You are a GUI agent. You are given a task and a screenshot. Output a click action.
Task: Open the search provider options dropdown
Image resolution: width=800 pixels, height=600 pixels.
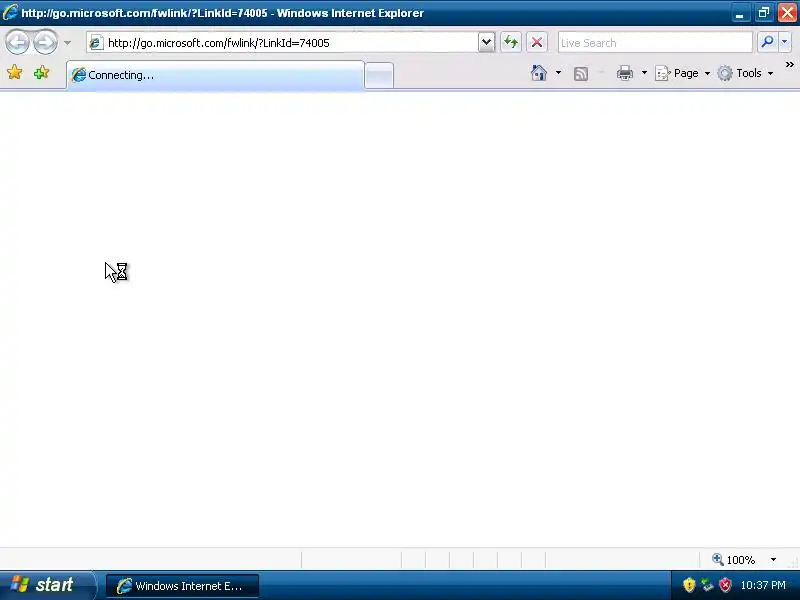(785, 42)
